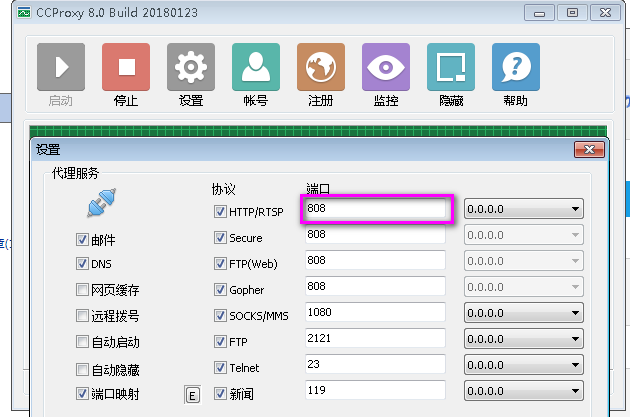The width and height of the screenshot is (630, 417).
Task: Click the E button beside 端口映射
Action: (x=192, y=395)
